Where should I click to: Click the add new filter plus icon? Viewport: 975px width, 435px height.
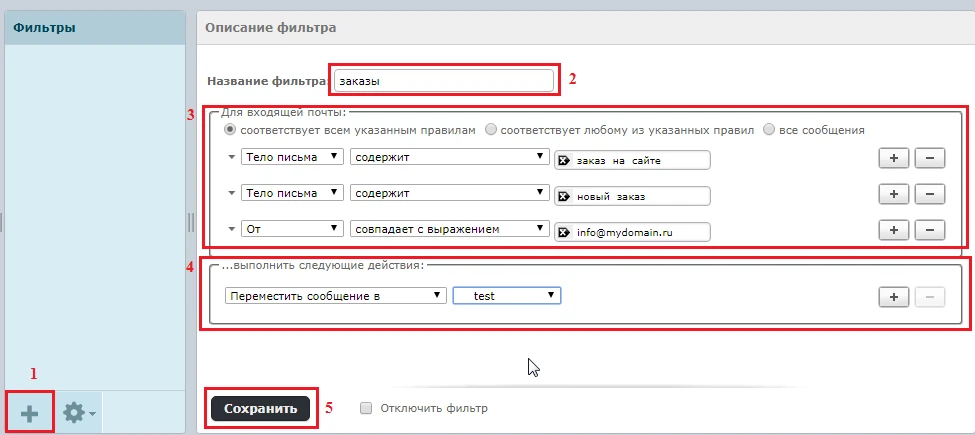point(30,412)
